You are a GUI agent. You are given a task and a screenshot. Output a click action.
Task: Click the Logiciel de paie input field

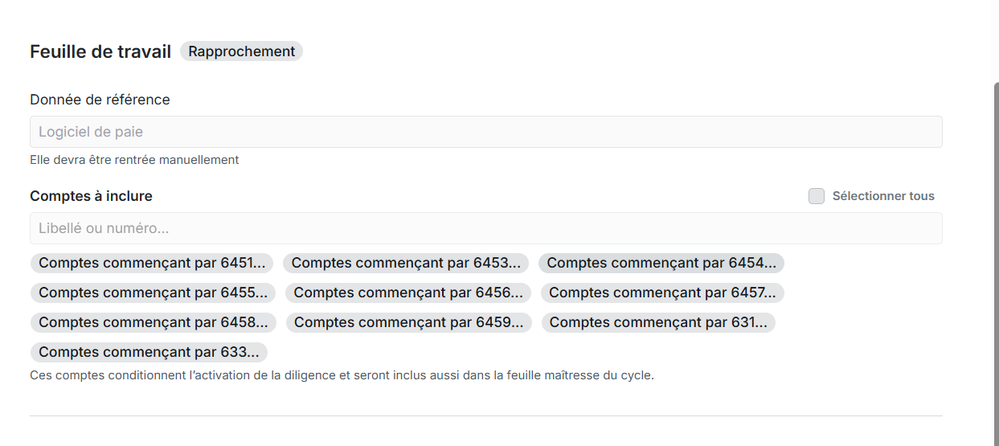click(486, 132)
